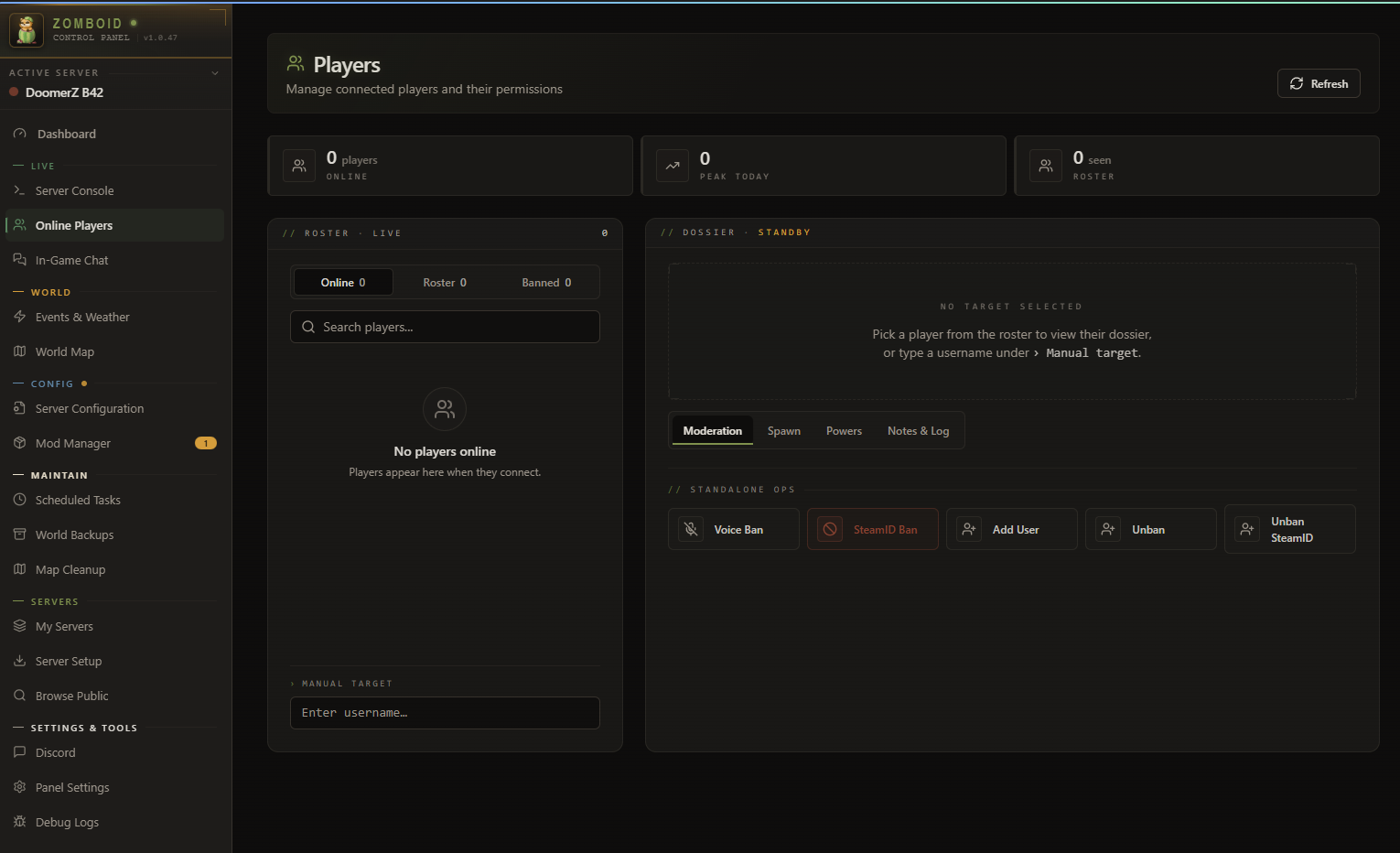Image resolution: width=1400 pixels, height=853 pixels.
Task: Open Panel Settings gear icon
Action: 19,787
